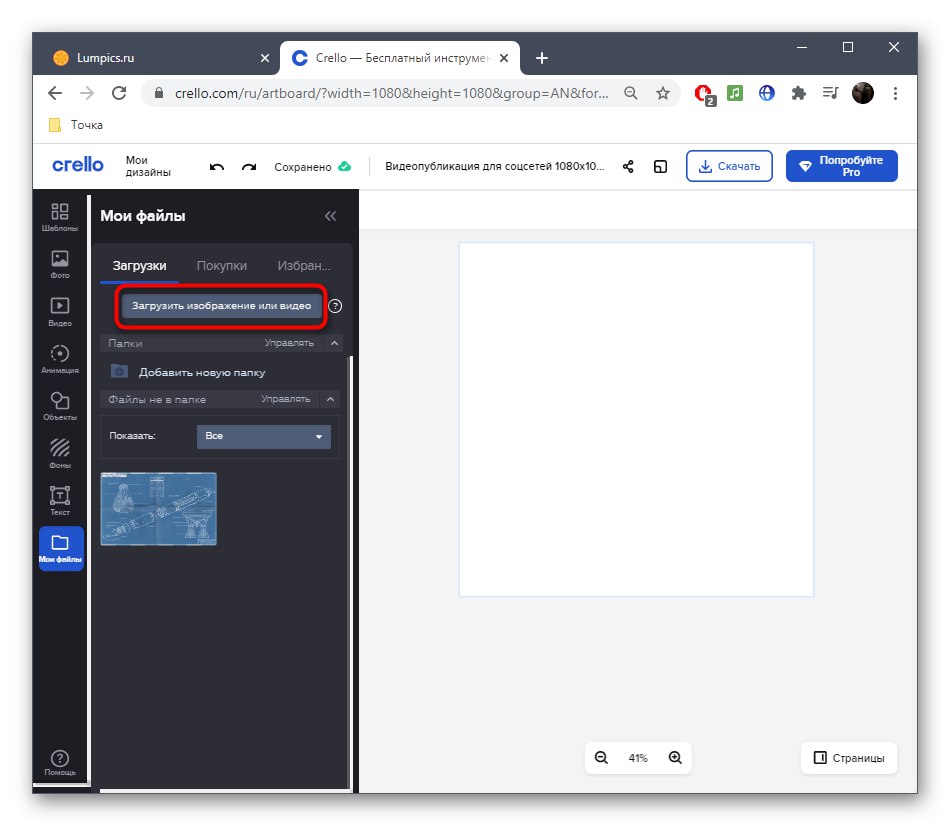Click the globe extension icon
950x826 pixels.
click(767, 93)
